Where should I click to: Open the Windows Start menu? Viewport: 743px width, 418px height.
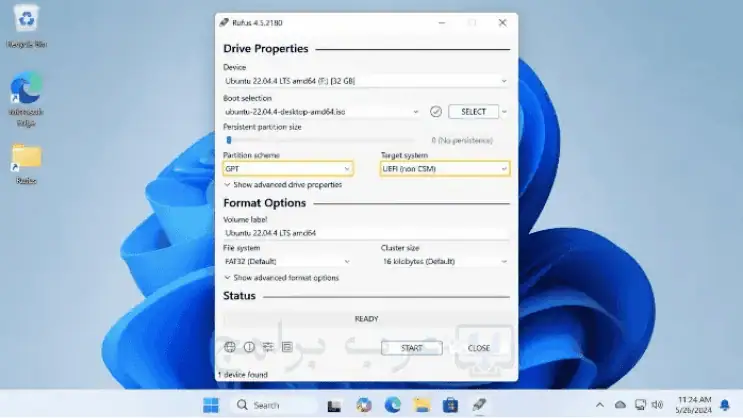[211, 405]
